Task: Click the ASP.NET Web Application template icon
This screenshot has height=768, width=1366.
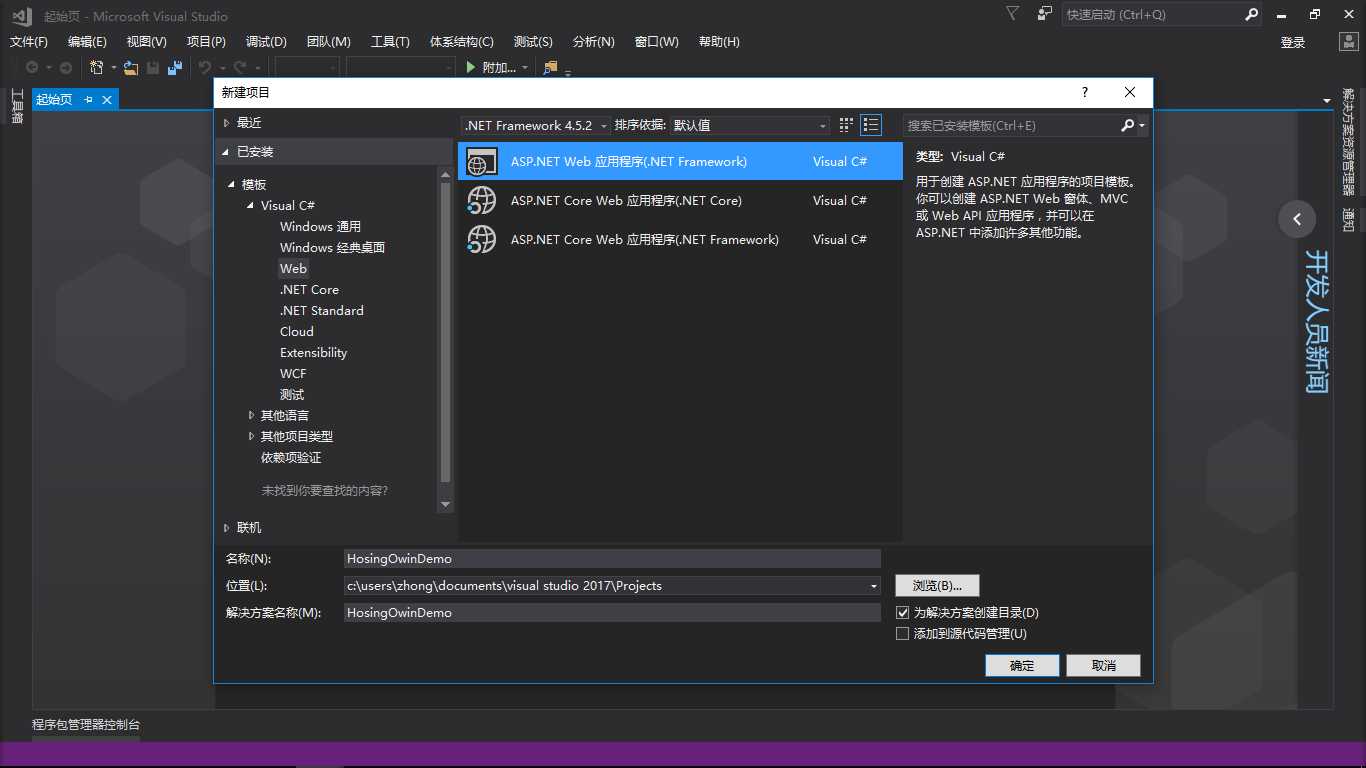Action: (x=482, y=161)
